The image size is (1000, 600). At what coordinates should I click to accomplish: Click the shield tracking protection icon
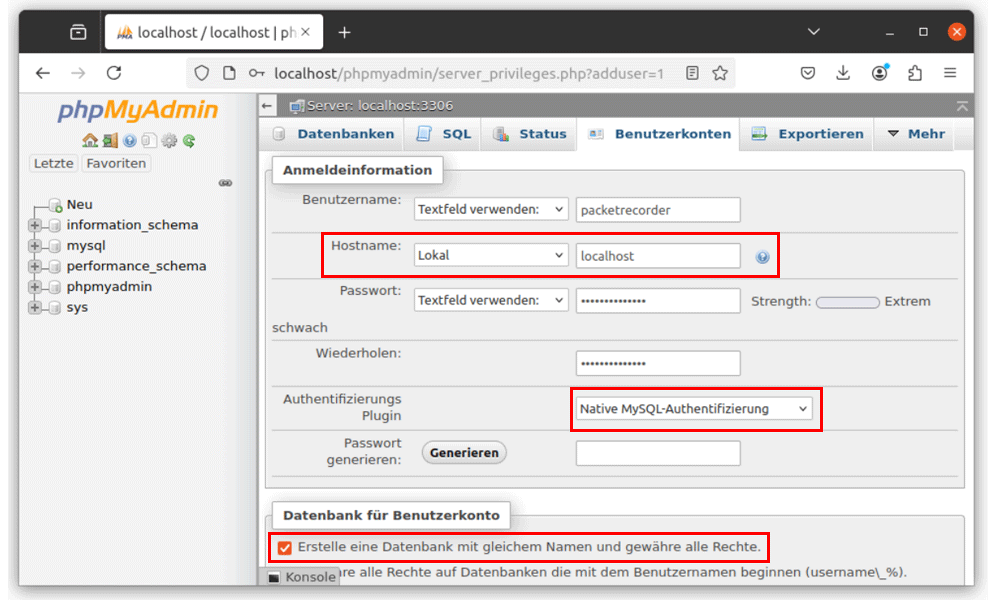click(202, 73)
